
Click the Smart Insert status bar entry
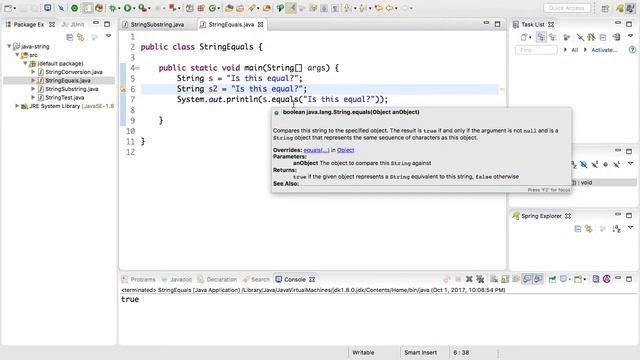[x=420, y=353]
